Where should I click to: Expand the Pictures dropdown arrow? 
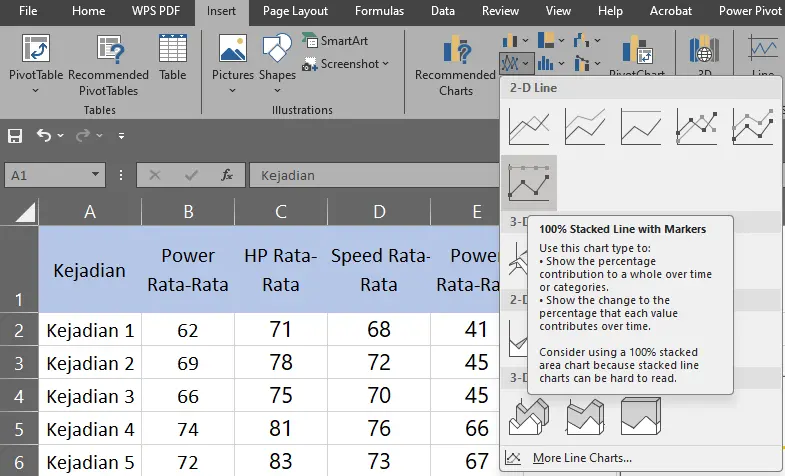click(x=232, y=91)
